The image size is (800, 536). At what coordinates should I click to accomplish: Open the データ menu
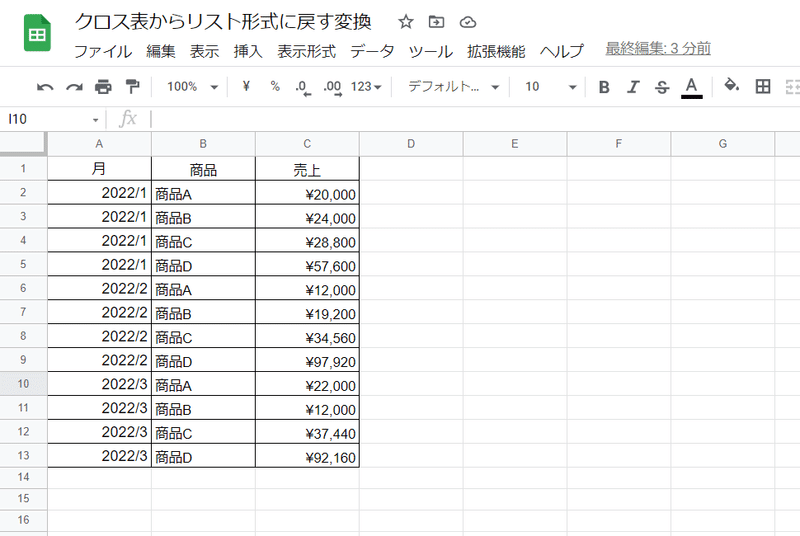372,52
